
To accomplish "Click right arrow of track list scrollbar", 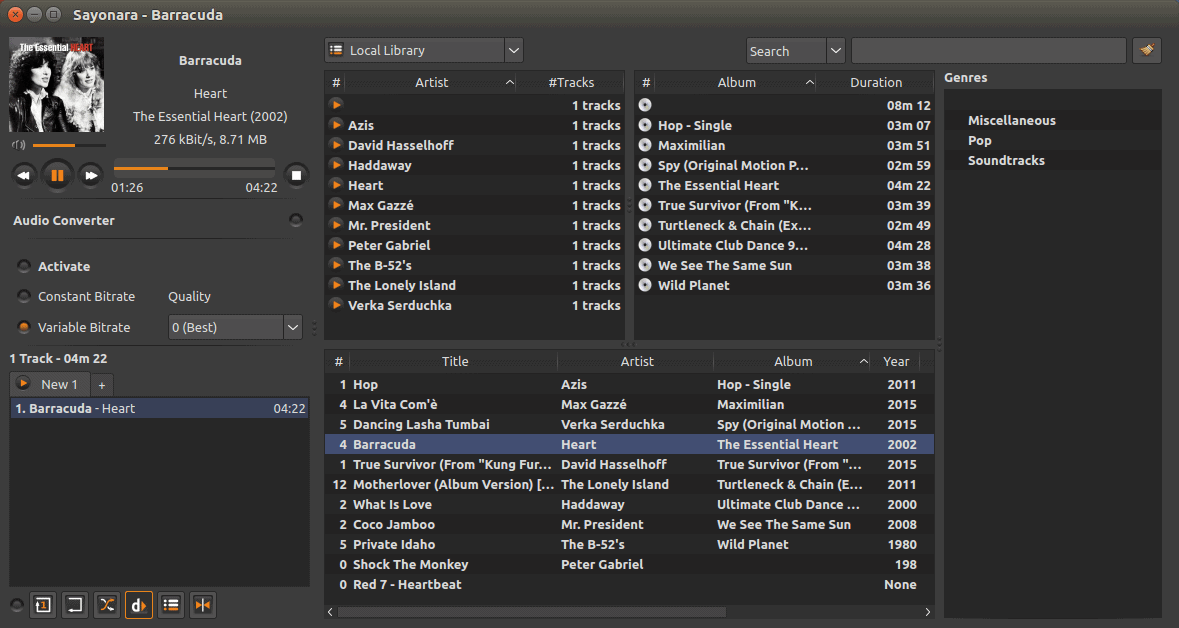I will [927, 612].
